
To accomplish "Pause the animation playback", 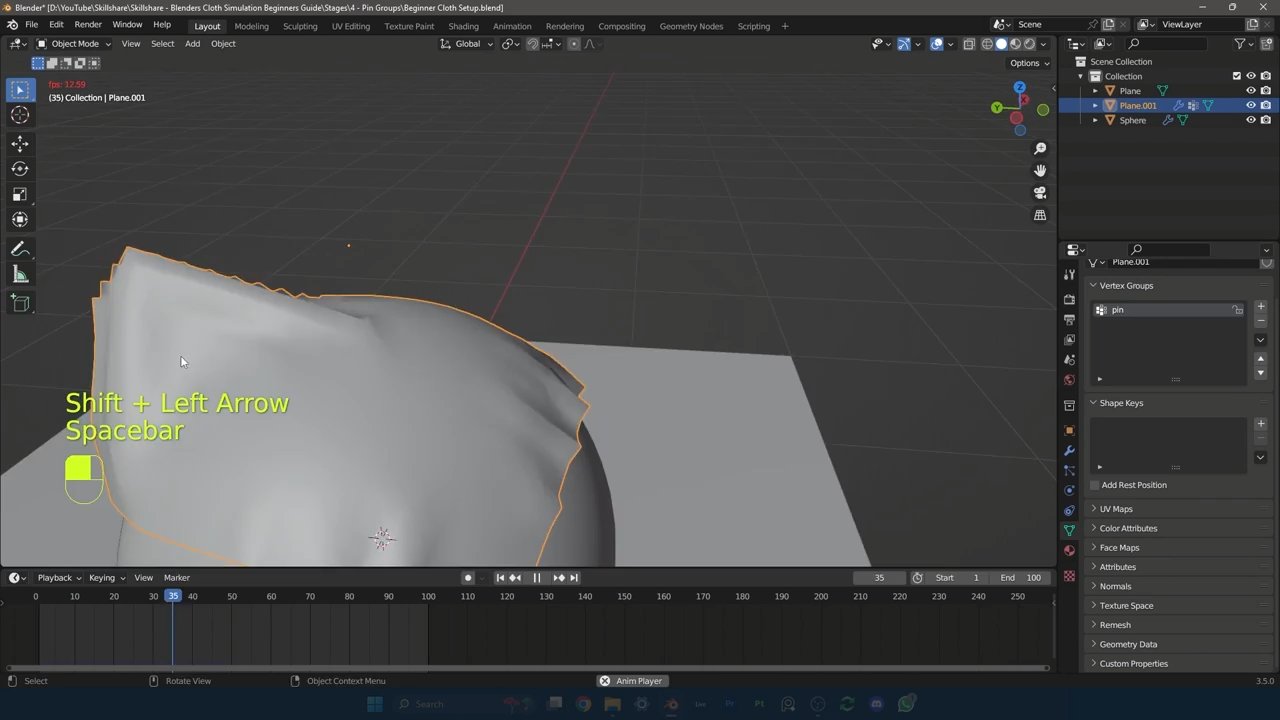I will [537, 578].
